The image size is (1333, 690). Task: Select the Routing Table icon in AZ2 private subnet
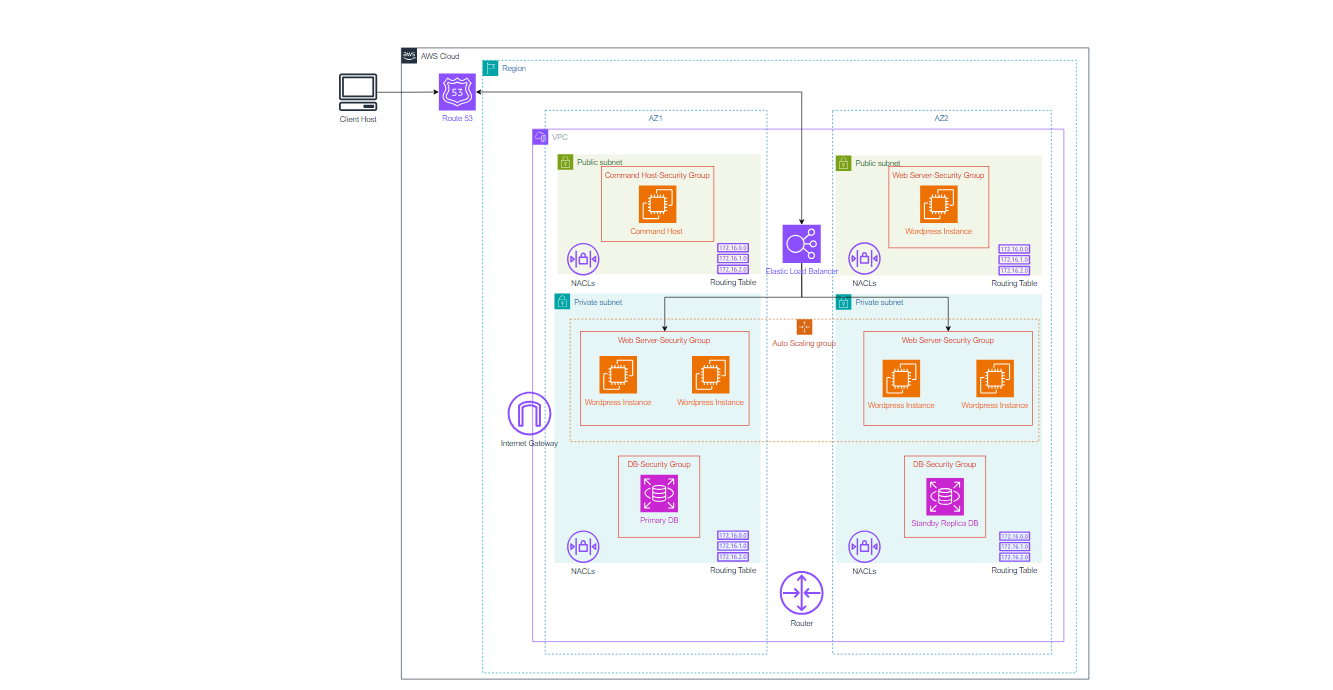pos(1014,547)
